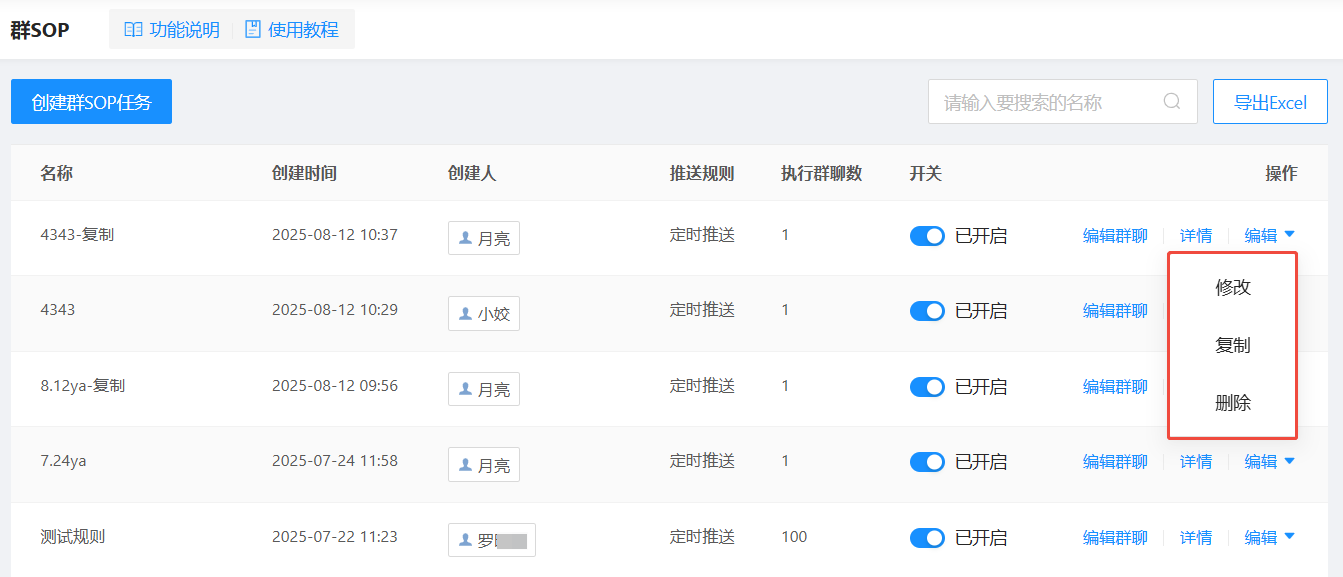Screen dimensions: 1343x577
Task: Click the 导出Excel button
Action: pyautogui.click(x=1270, y=102)
